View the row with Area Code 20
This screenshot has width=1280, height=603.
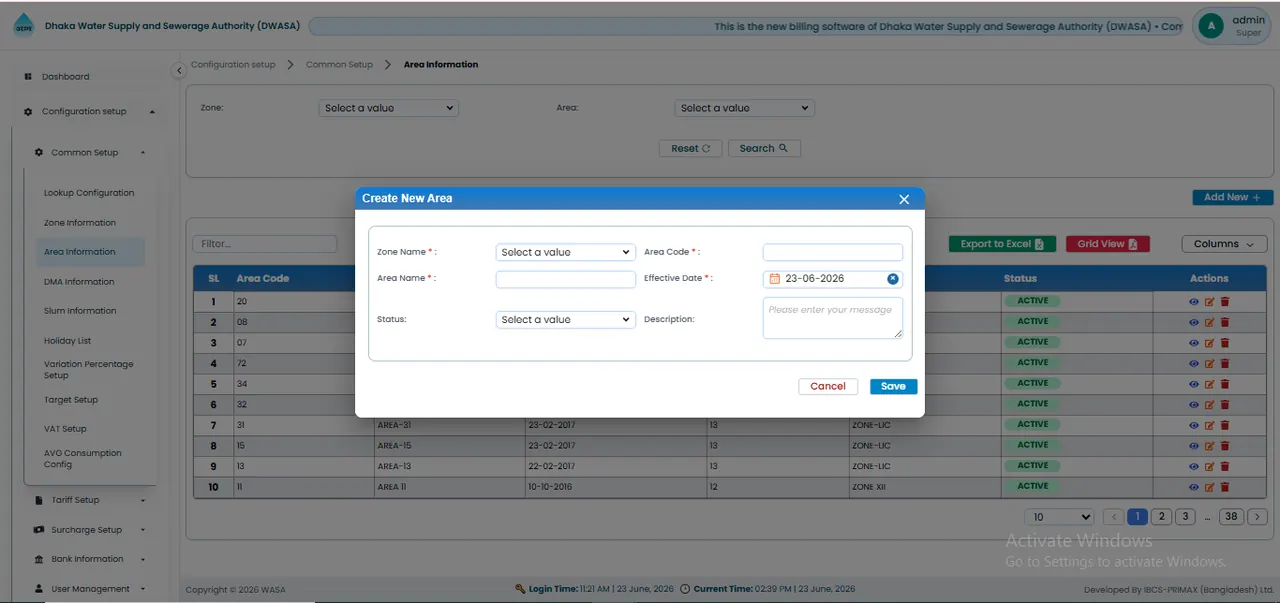[1194, 301]
